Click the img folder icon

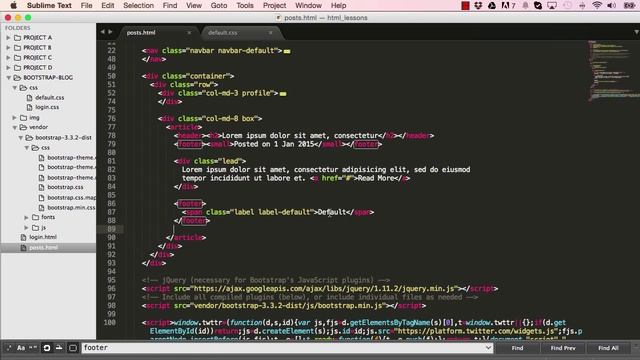[24, 118]
